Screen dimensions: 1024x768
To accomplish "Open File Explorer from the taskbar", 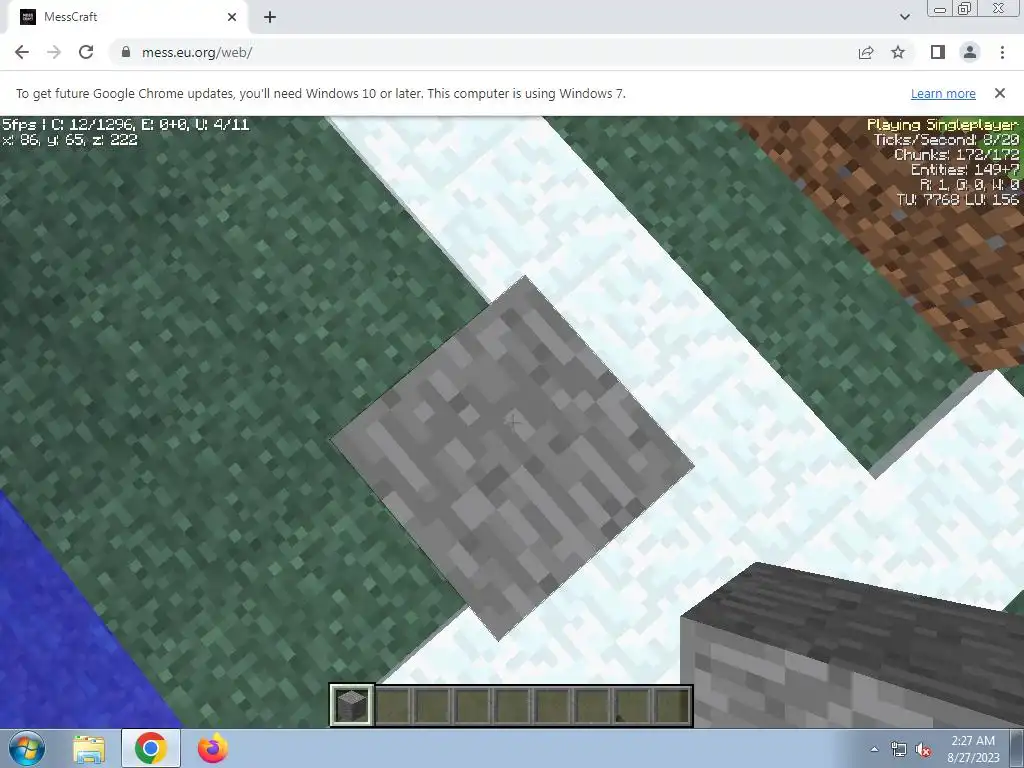I will [x=89, y=748].
